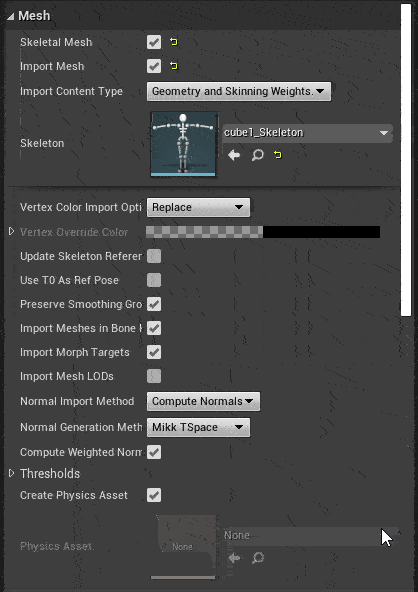Disable Create Physics Asset checkbox
Image resolution: width=418 pixels, height=592 pixels.
pos(154,495)
